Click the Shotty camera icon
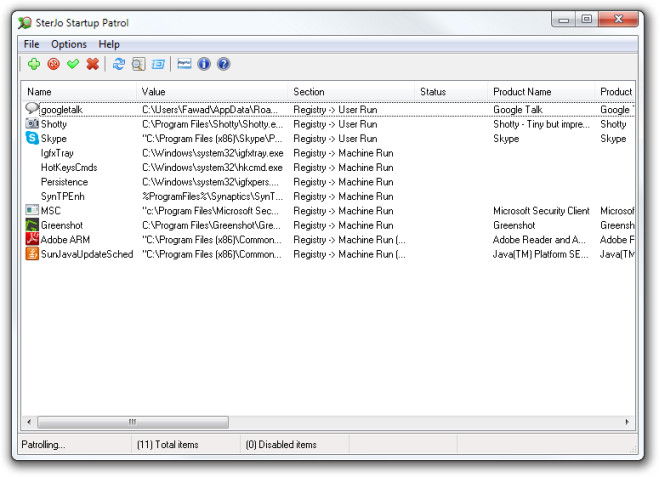 32,123
